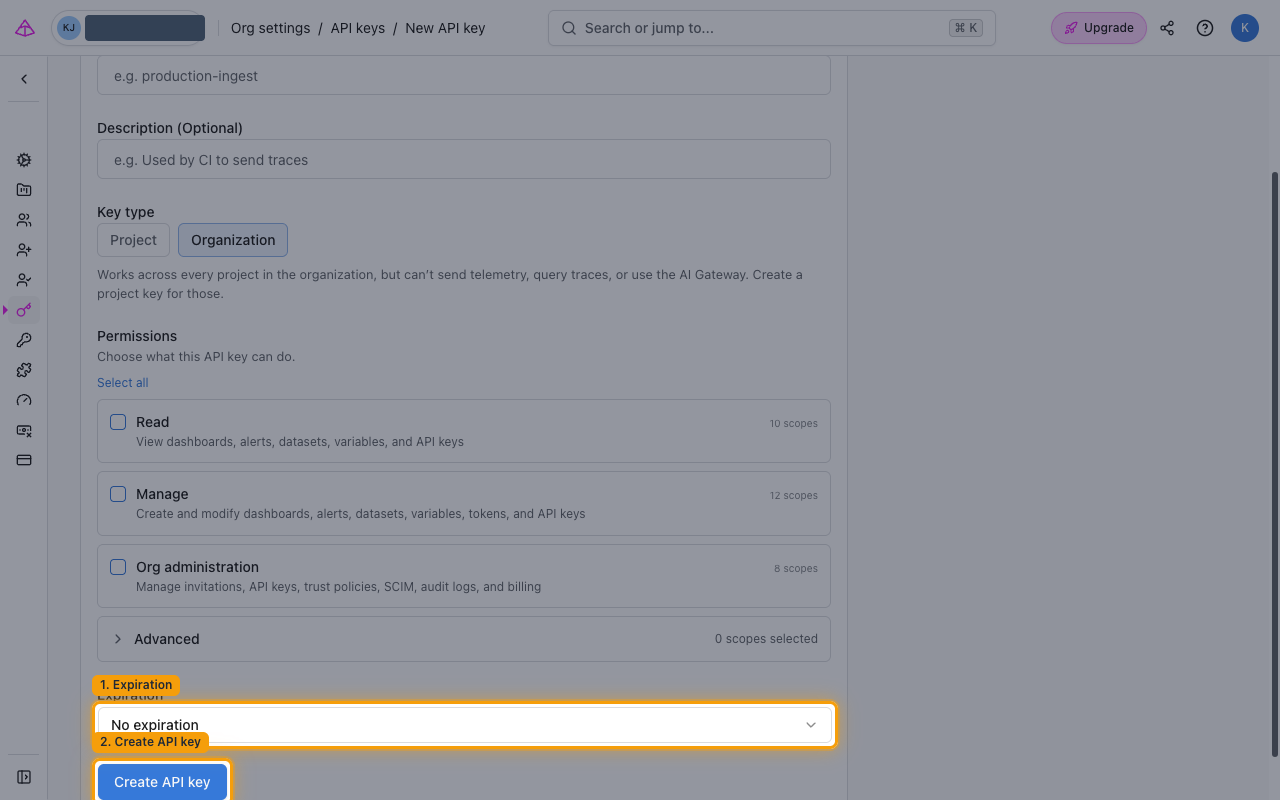Click 'Works across every project...' help text
Image resolution: width=1280 pixels, height=800 pixels.
(x=450, y=284)
